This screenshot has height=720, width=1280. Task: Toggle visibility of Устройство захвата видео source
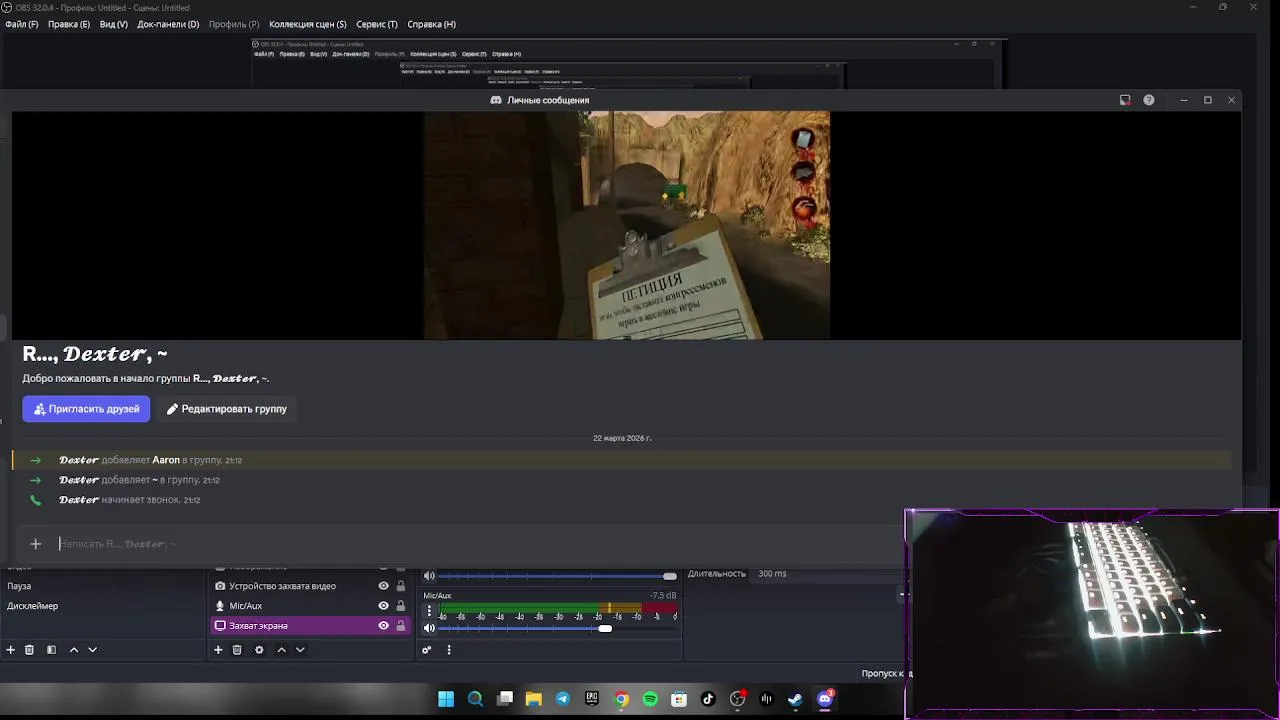[383, 586]
